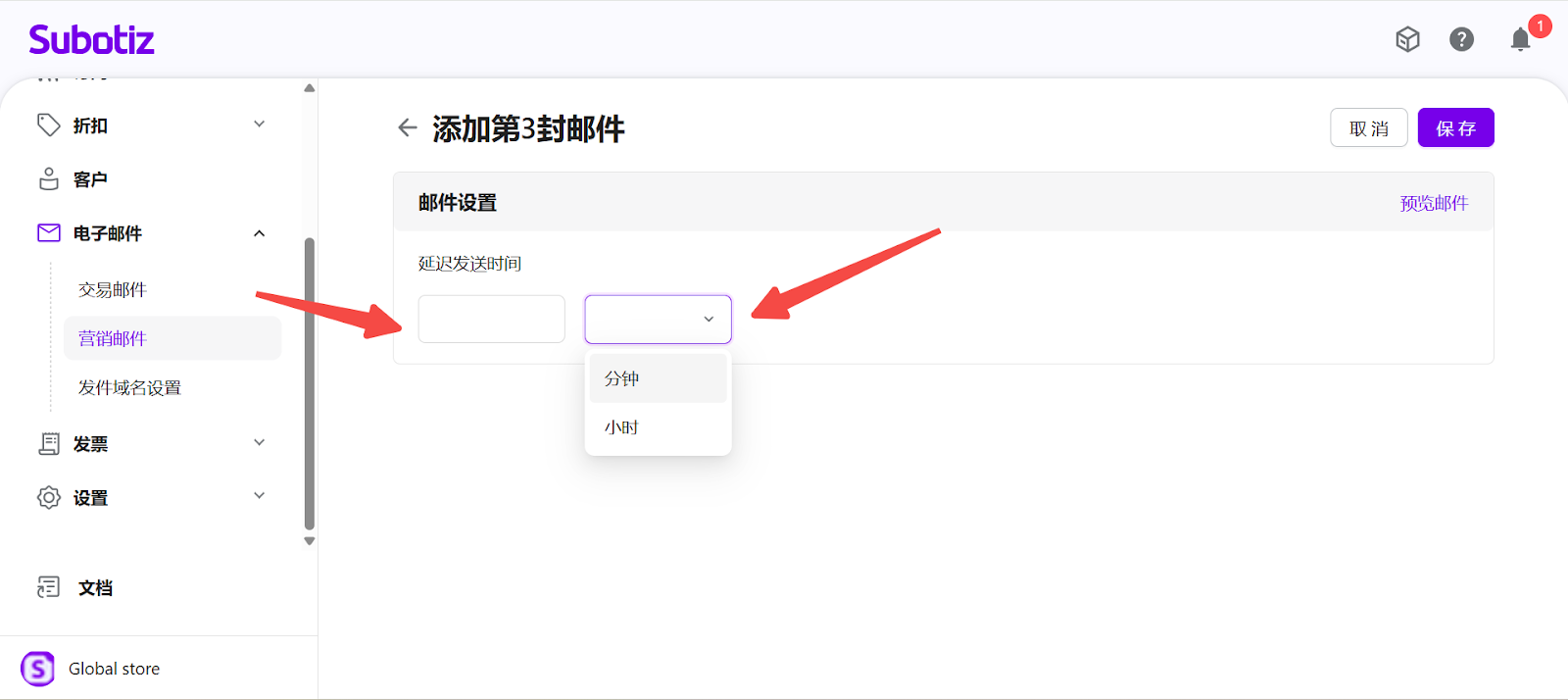Click the 保存 button
1568x700 pixels.
pos(1455,128)
